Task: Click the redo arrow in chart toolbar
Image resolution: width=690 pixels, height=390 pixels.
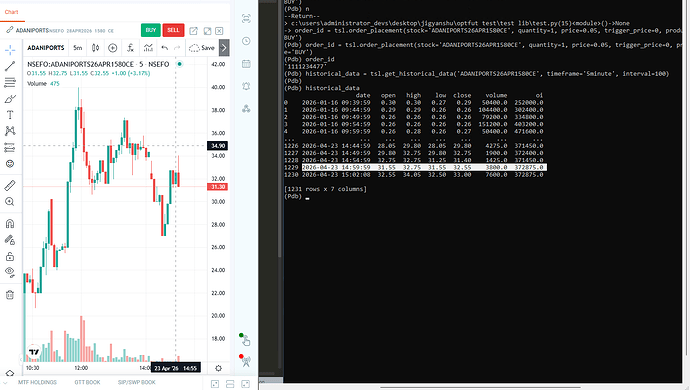Action: (x=177, y=48)
